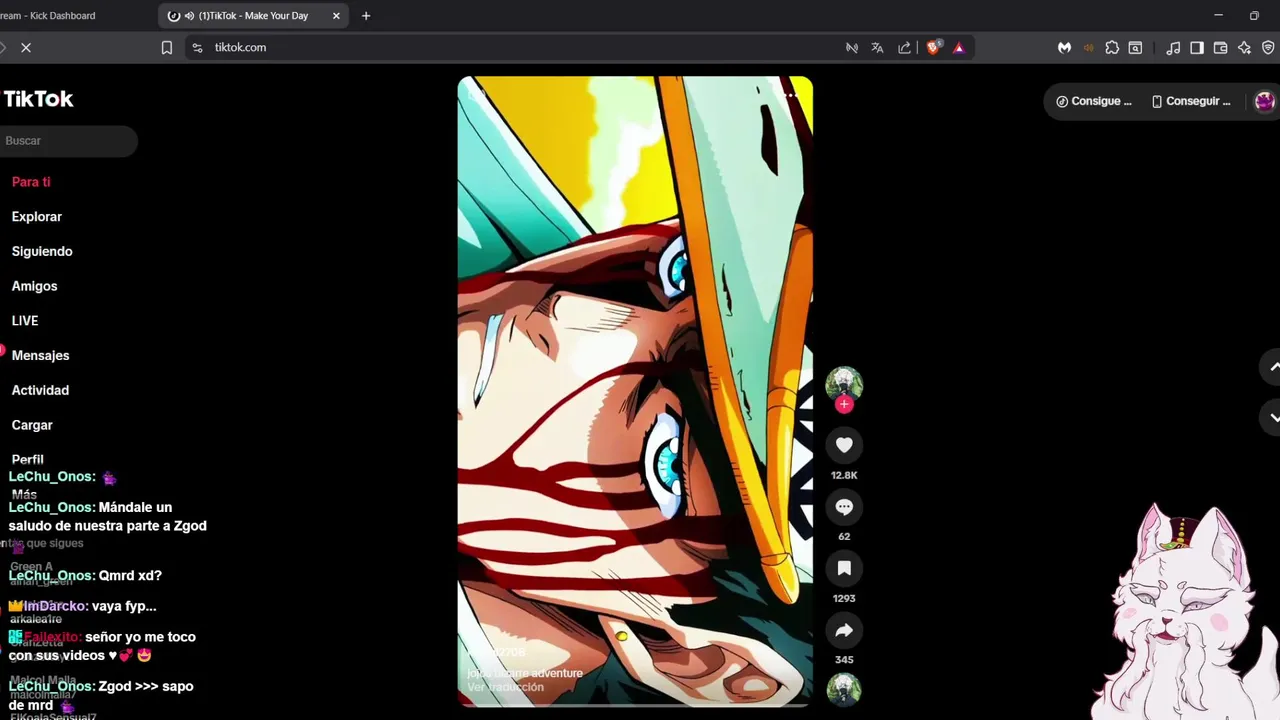Open the Brave VPN shield icon
The width and height of the screenshot is (1280, 720).
click(1268, 47)
